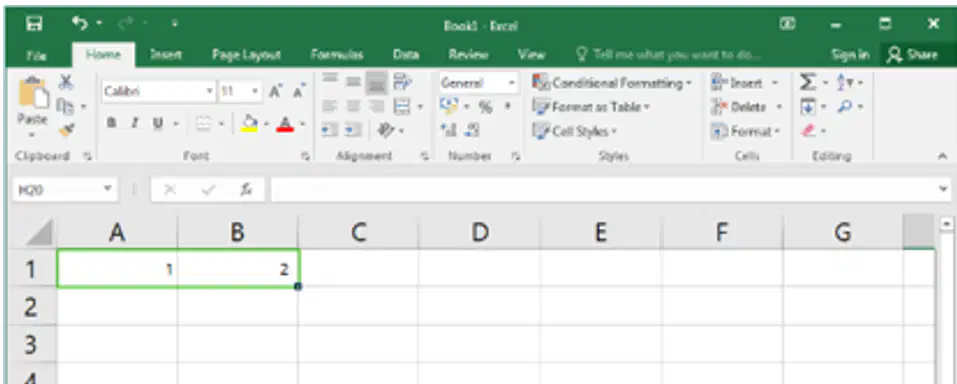
Task: Toggle Bottom Align
Action: [377, 82]
